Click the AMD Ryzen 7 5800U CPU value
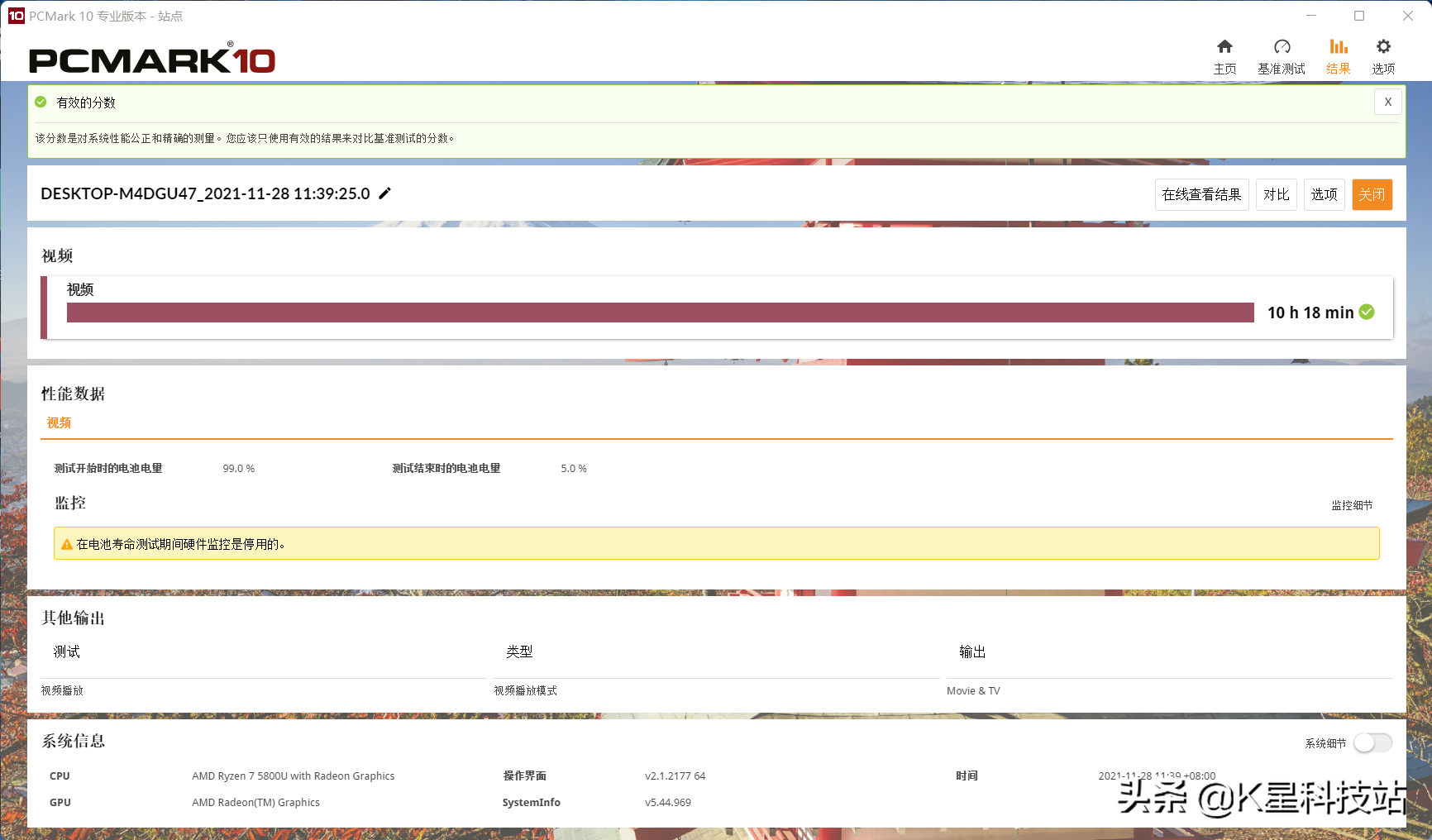 pos(293,776)
